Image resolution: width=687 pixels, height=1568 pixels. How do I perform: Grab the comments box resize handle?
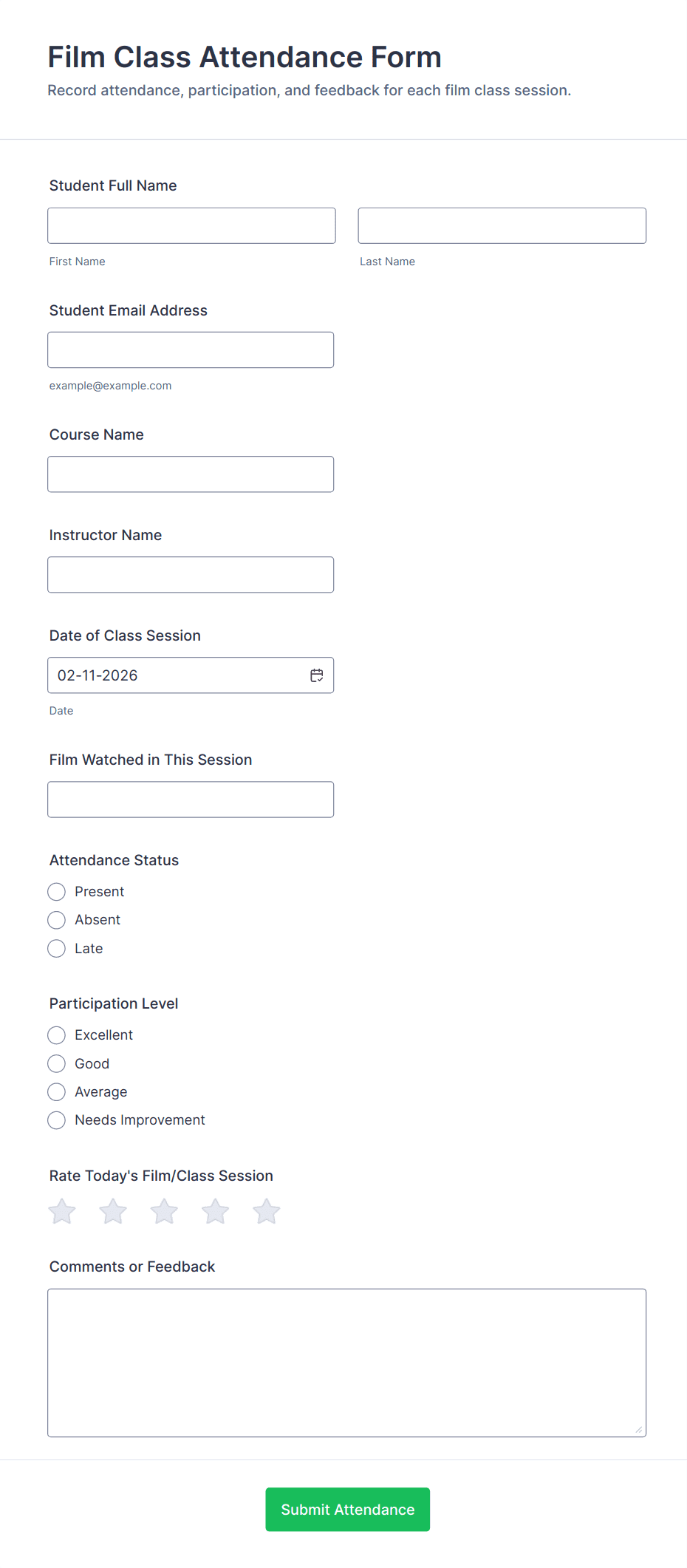point(639,1430)
